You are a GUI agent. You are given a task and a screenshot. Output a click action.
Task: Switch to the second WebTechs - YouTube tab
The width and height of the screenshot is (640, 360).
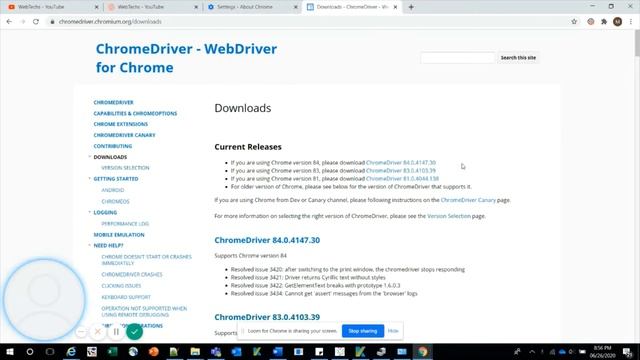coord(152,7)
